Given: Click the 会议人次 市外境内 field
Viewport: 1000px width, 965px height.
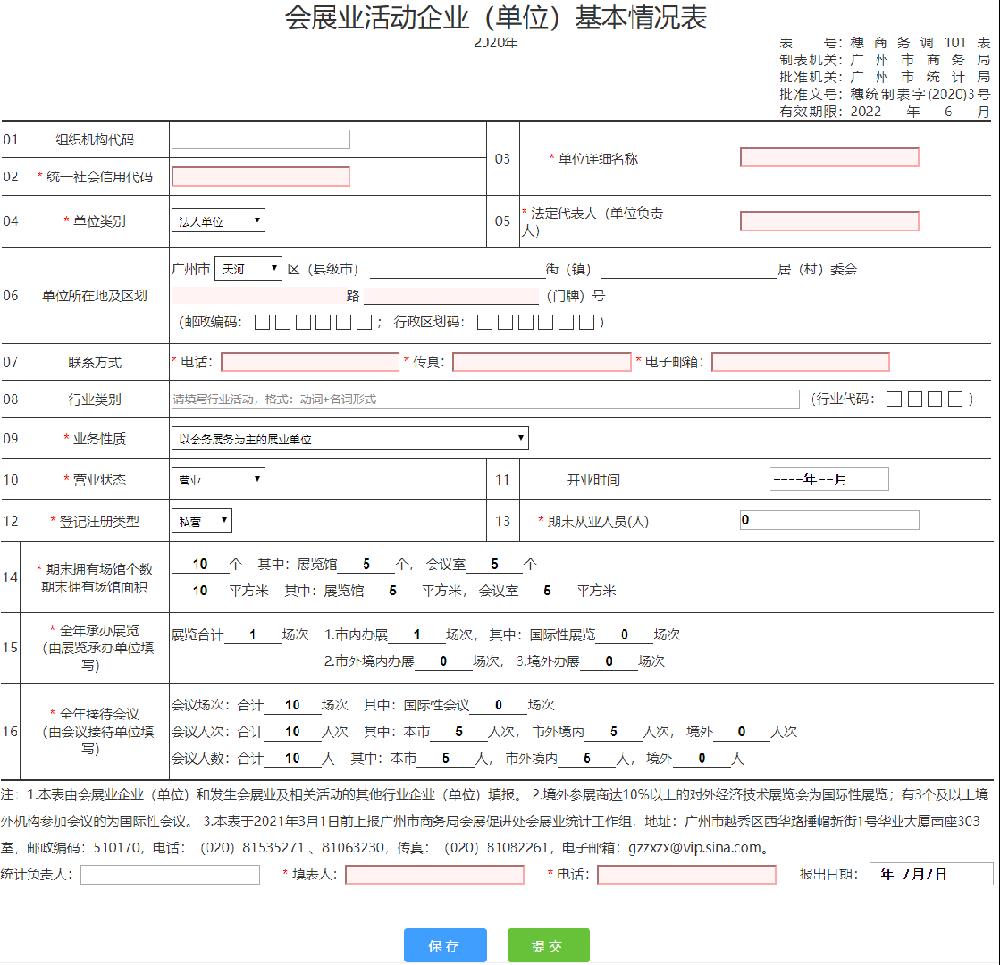Looking at the screenshot, I should click(x=614, y=732).
